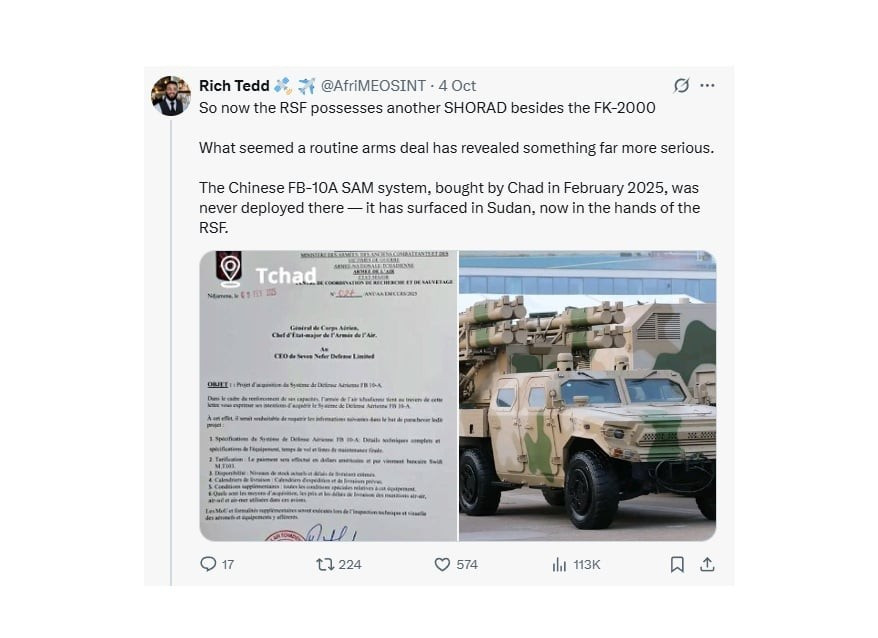
Task: Open the Grok explain-post icon
Action: click(681, 86)
